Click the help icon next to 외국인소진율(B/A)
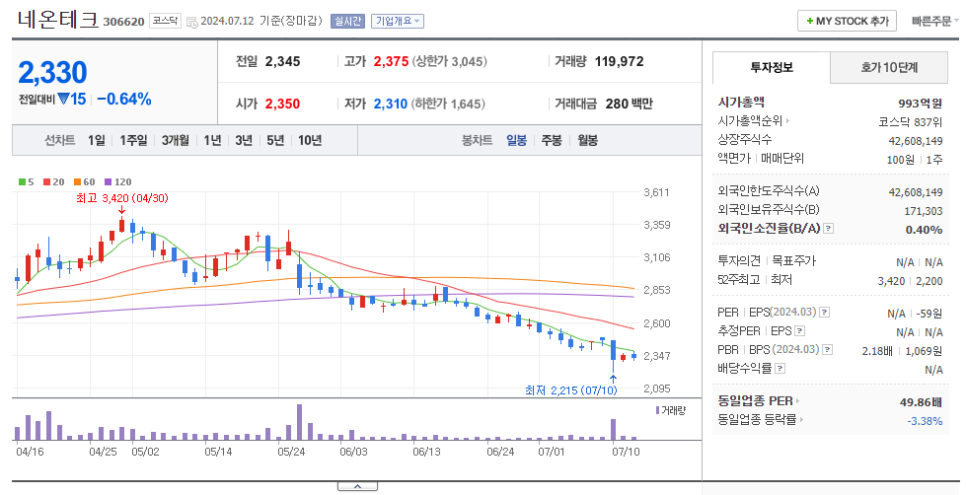 click(829, 229)
